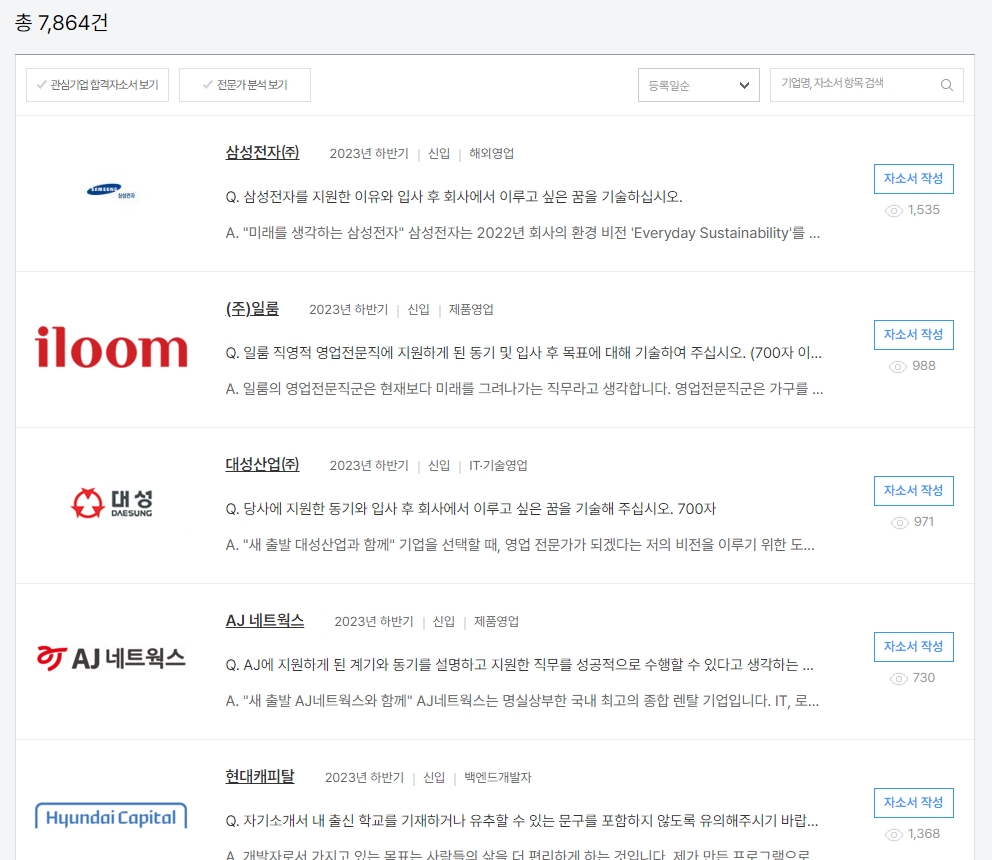The width and height of the screenshot is (992, 860).
Task: Click the AJ 네트웍스 logo image
Action: 111,658
